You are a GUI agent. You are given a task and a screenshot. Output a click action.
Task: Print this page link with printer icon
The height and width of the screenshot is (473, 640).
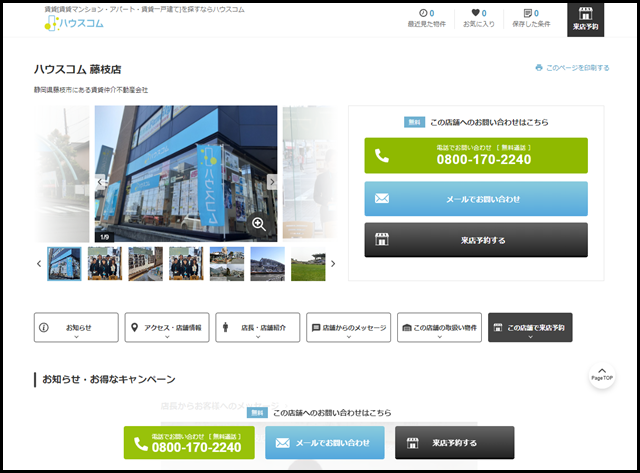(x=572, y=68)
